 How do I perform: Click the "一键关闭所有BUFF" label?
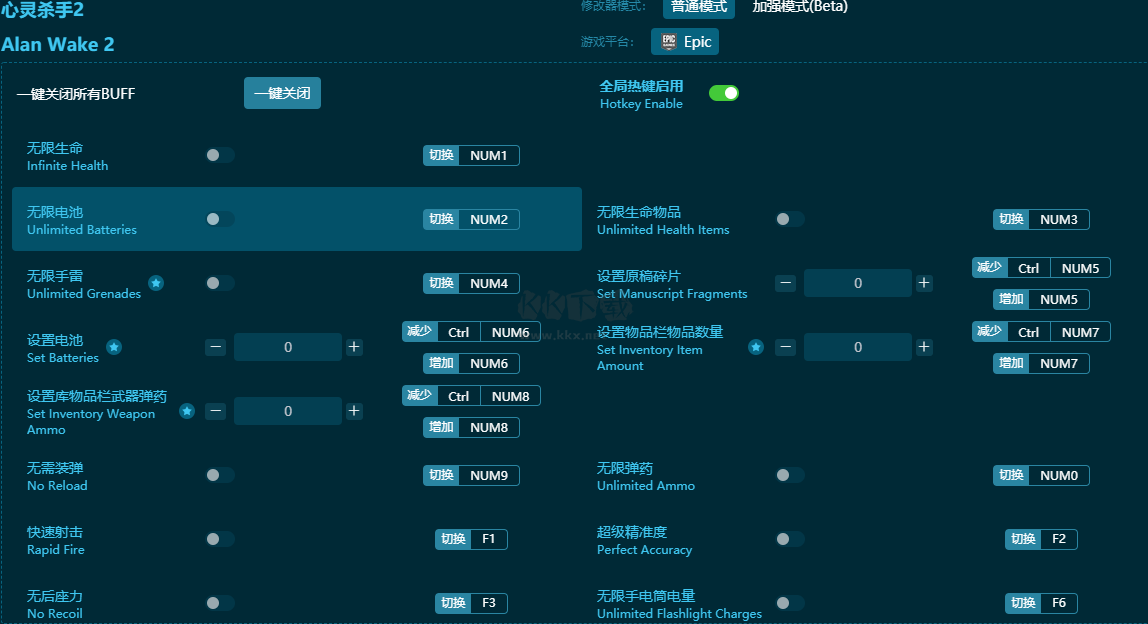point(76,94)
